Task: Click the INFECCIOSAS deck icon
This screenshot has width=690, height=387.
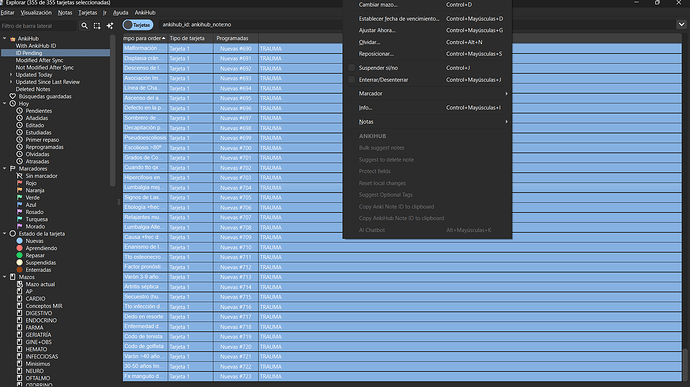Action: tap(19, 357)
